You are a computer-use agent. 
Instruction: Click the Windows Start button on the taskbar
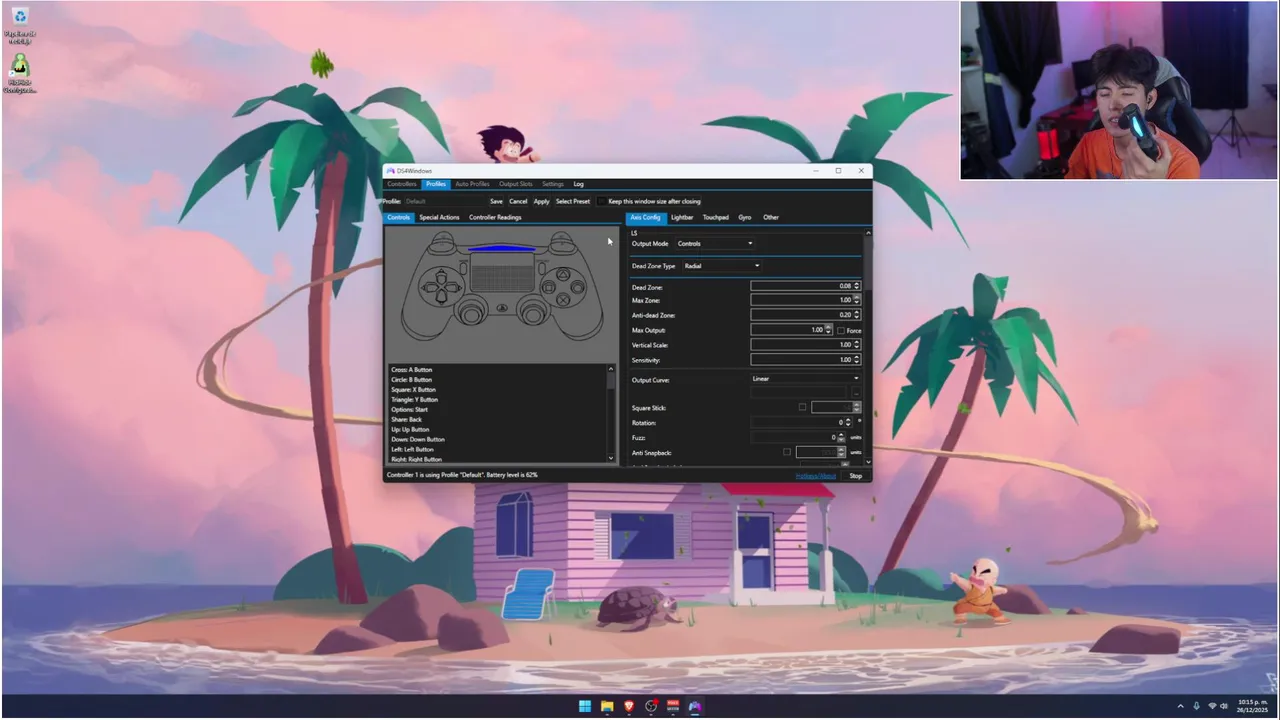[x=584, y=706]
